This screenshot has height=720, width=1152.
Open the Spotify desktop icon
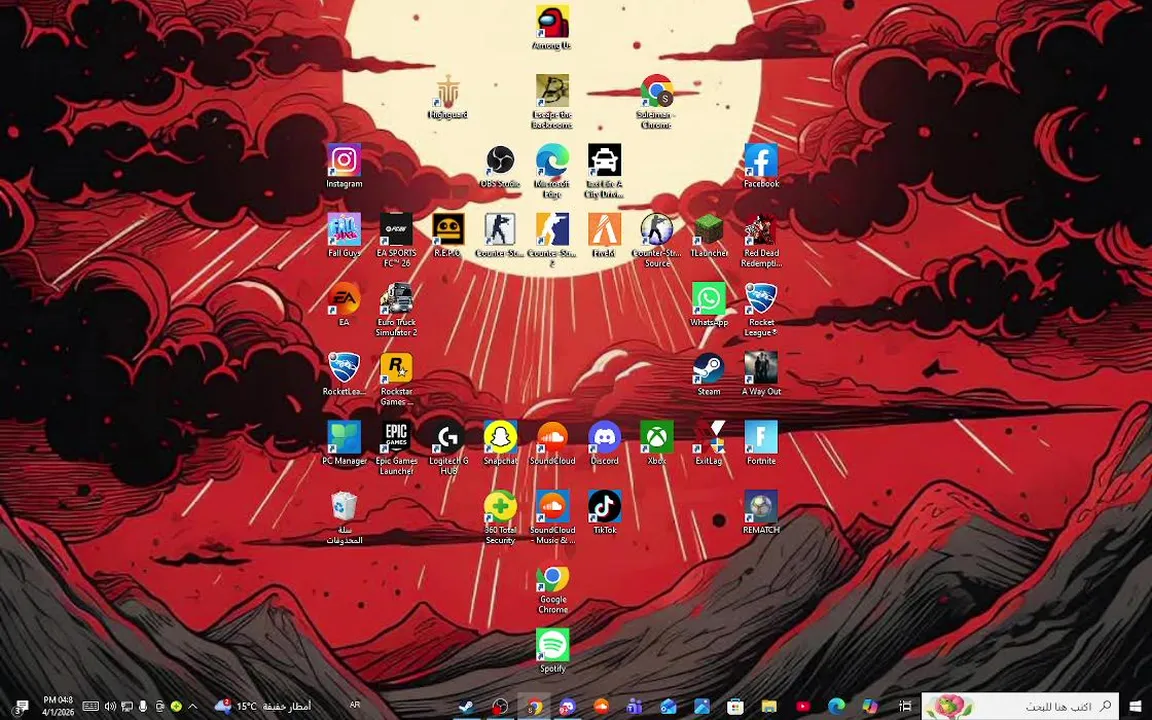click(x=552, y=651)
